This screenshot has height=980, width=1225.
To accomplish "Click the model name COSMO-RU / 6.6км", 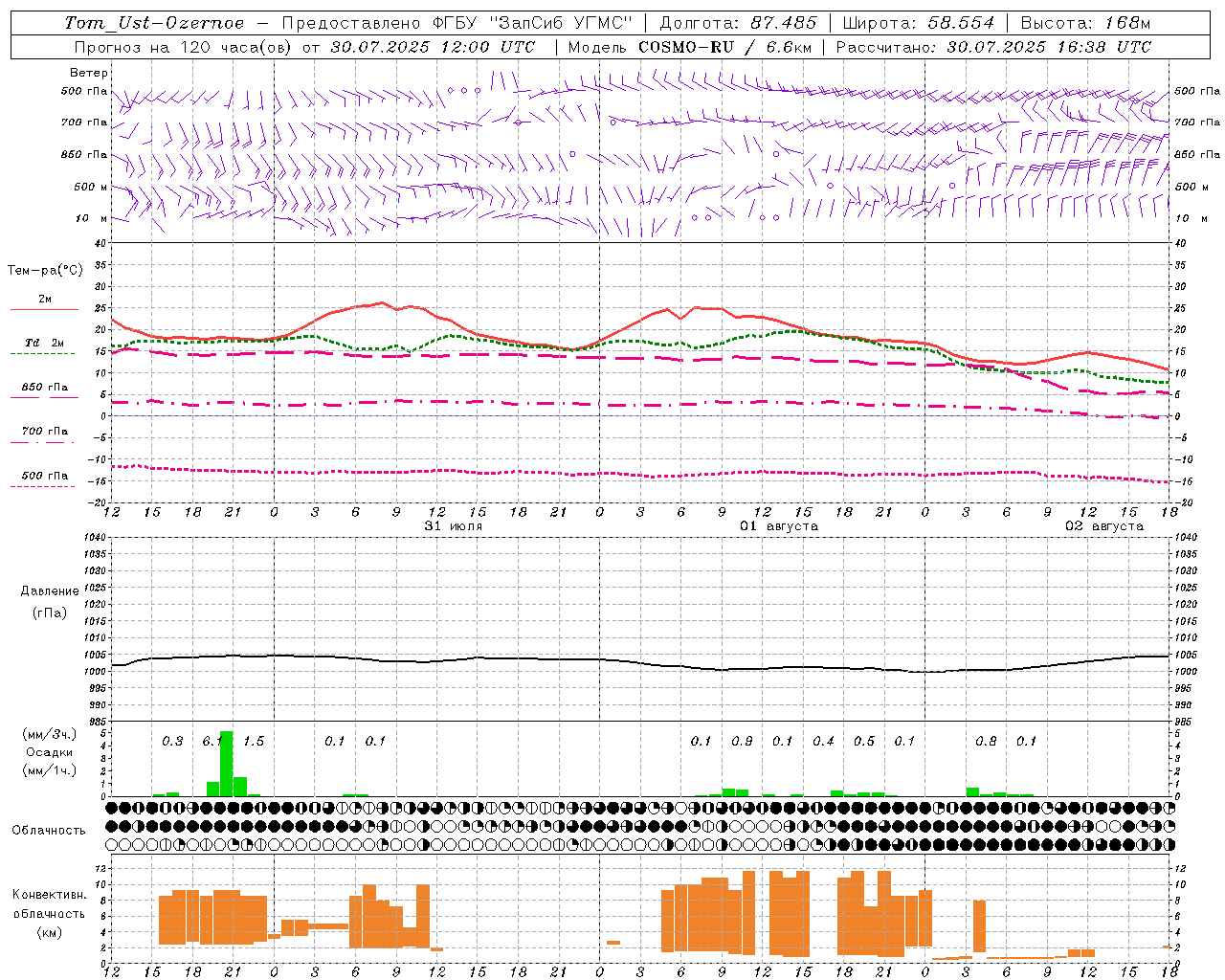I will (x=725, y=47).
